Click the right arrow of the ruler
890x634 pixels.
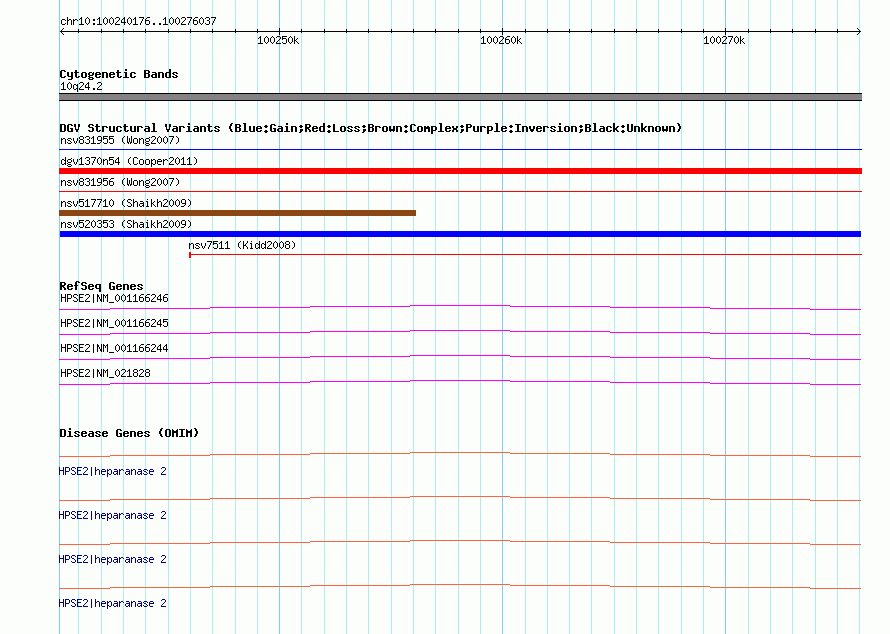tap(859, 31)
